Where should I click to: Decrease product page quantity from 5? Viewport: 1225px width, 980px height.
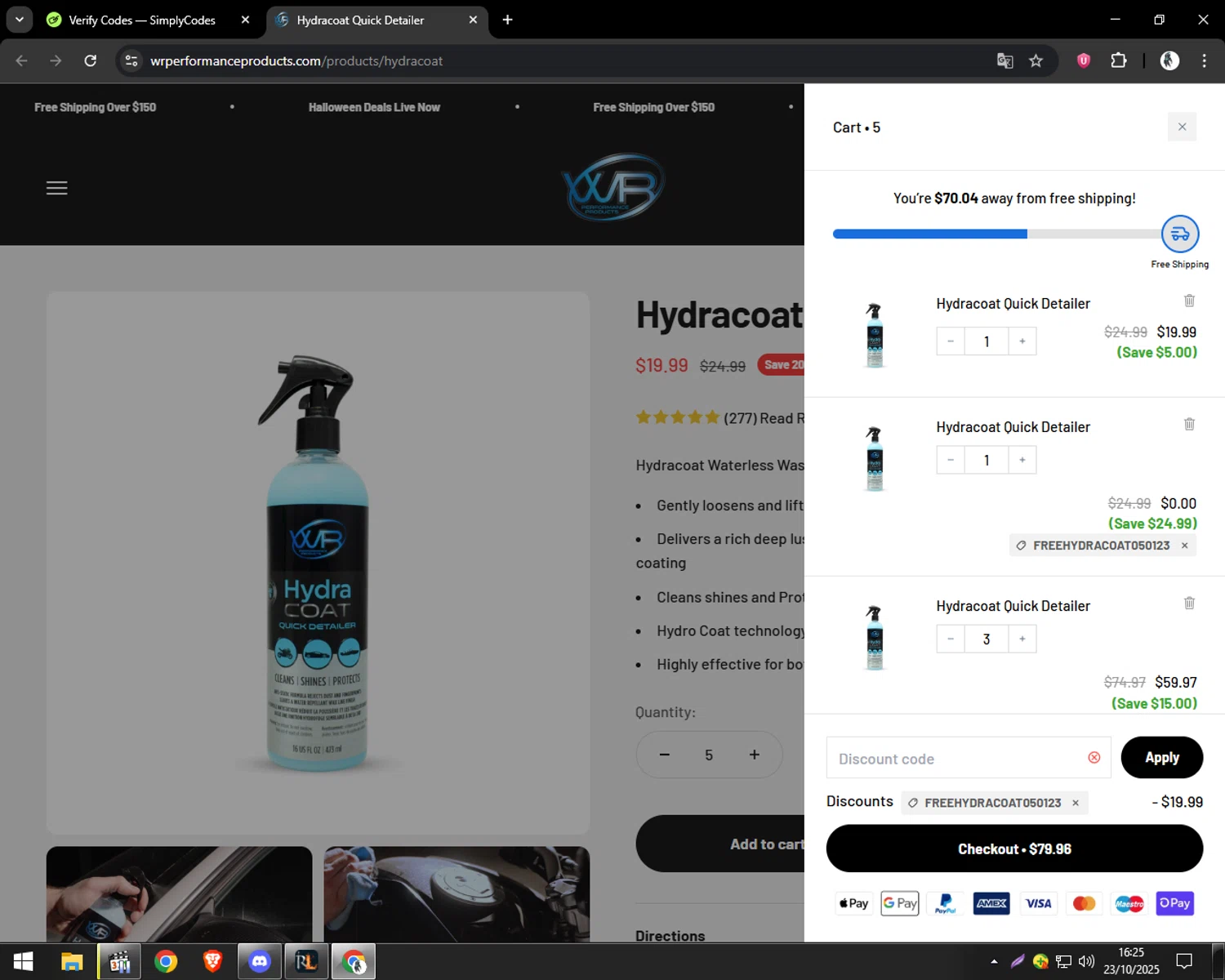[x=665, y=755]
